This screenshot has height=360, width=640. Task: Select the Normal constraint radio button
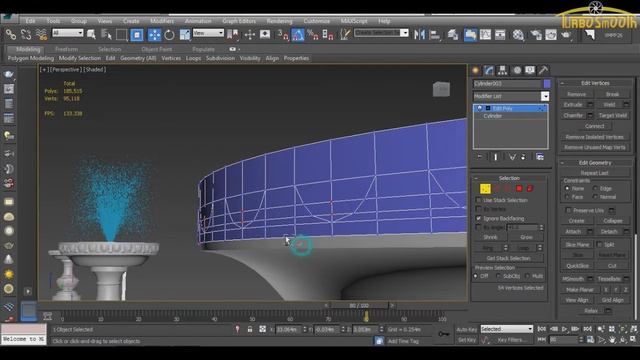pos(596,197)
